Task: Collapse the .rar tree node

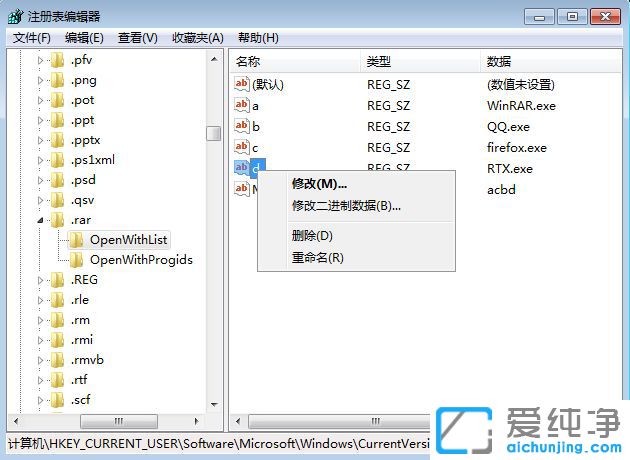Action: coord(40,220)
